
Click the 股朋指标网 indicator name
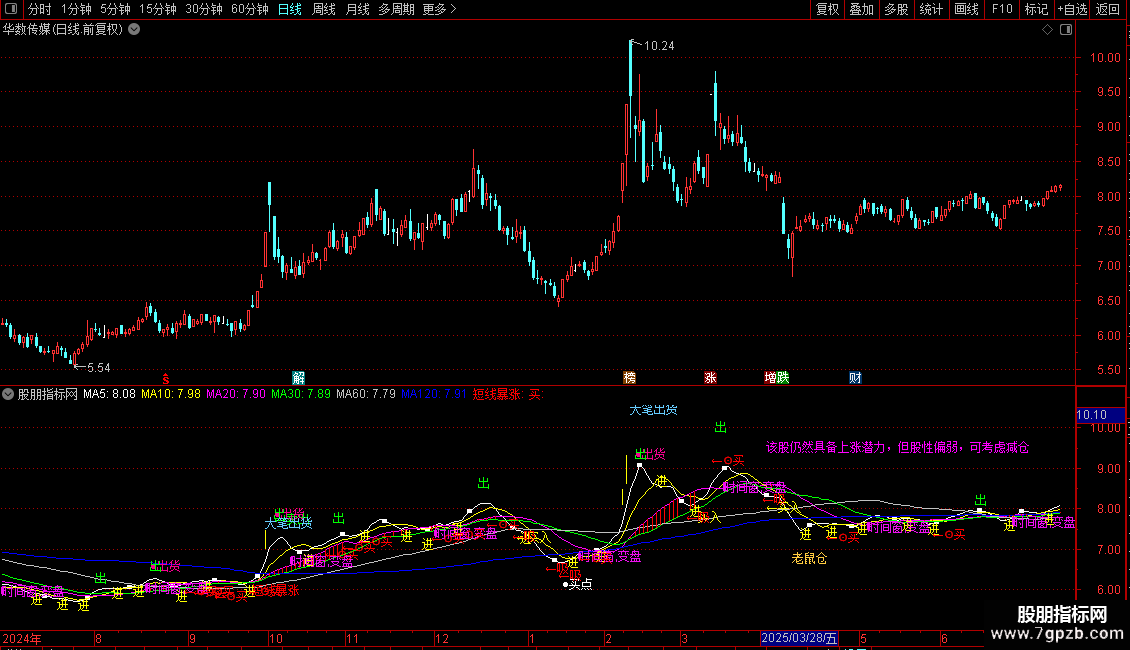[48, 394]
